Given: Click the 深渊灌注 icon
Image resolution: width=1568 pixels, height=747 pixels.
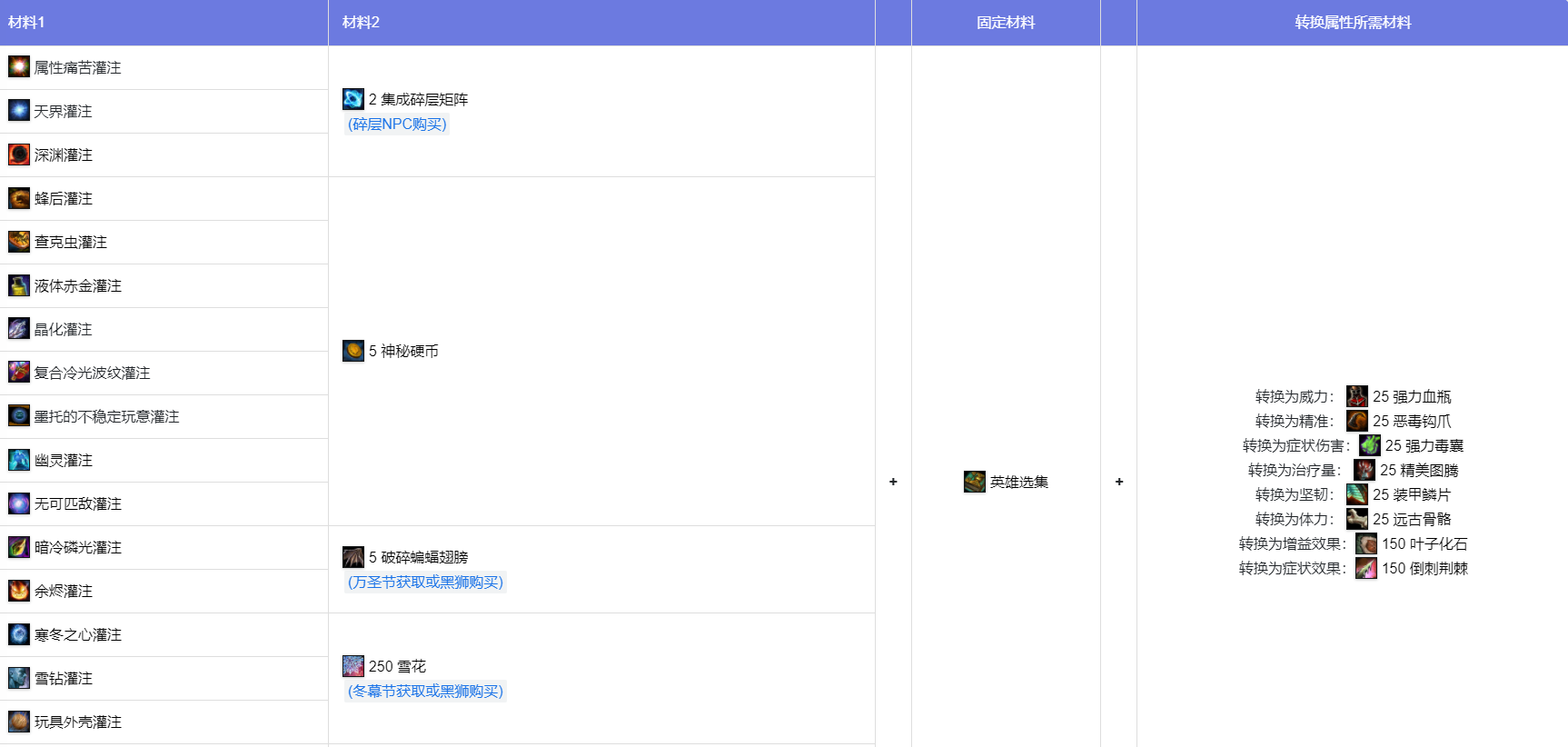Looking at the screenshot, I should coord(18,154).
